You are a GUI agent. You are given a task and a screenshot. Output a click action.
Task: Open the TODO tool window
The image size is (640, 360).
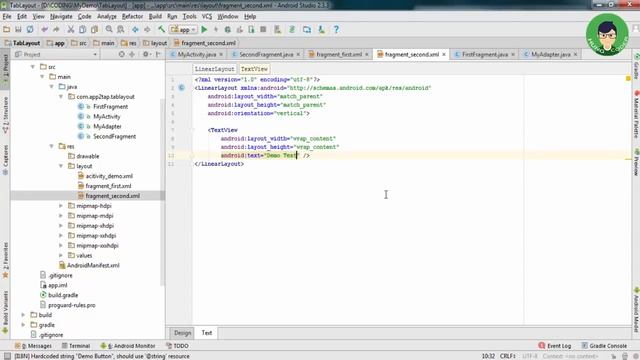(x=177, y=346)
